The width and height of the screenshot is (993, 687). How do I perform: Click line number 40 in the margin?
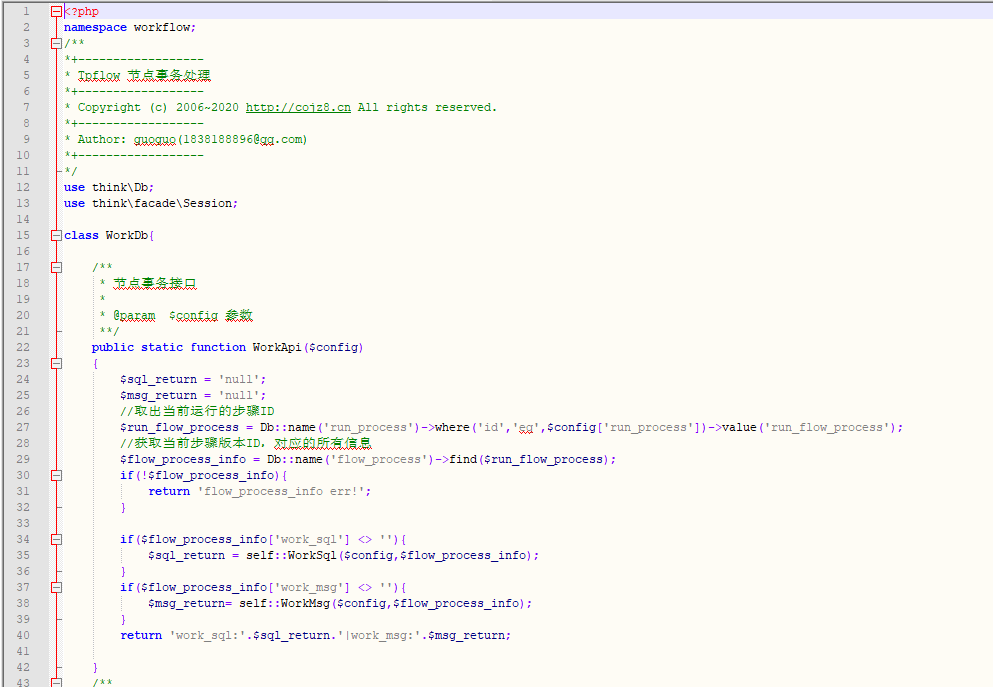tap(24, 635)
